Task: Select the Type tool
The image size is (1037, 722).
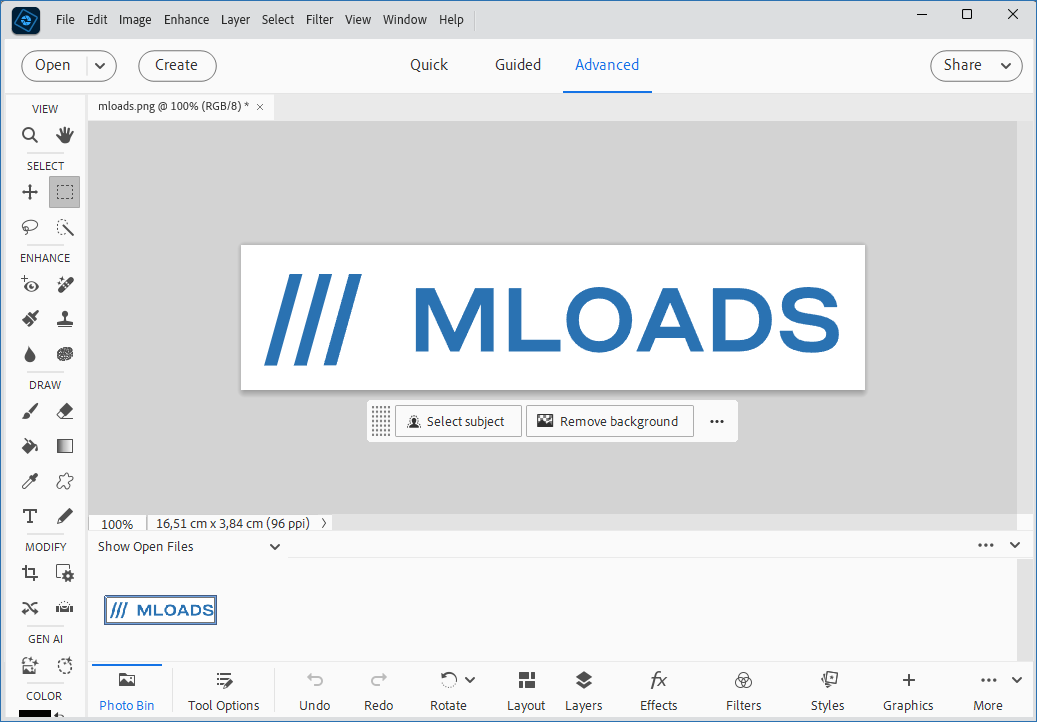Action: click(30, 516)
